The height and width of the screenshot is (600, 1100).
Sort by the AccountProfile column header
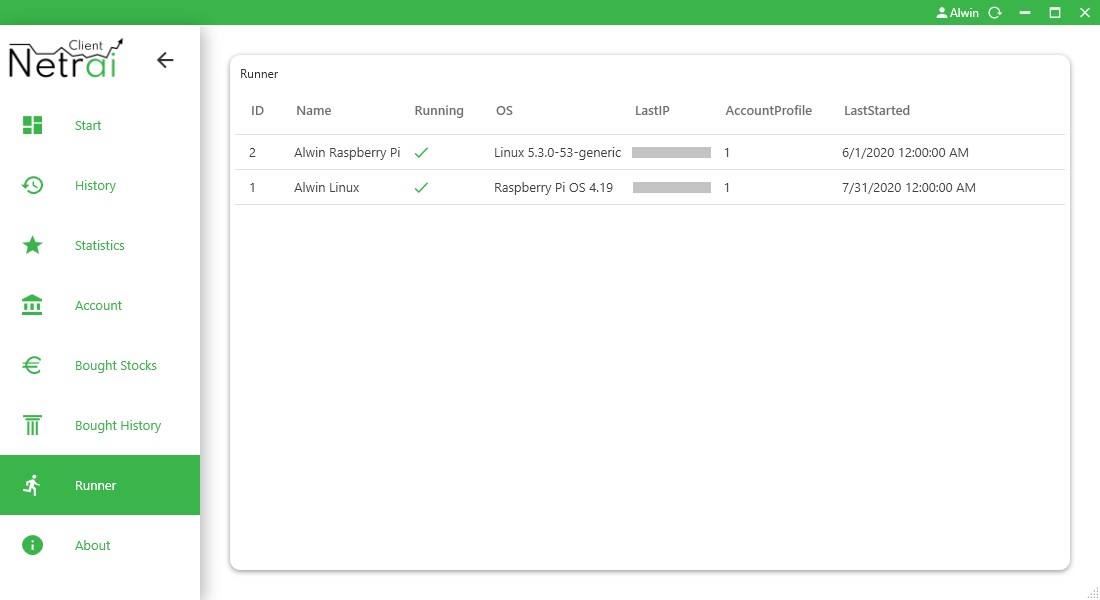click(x=768, y=110)
